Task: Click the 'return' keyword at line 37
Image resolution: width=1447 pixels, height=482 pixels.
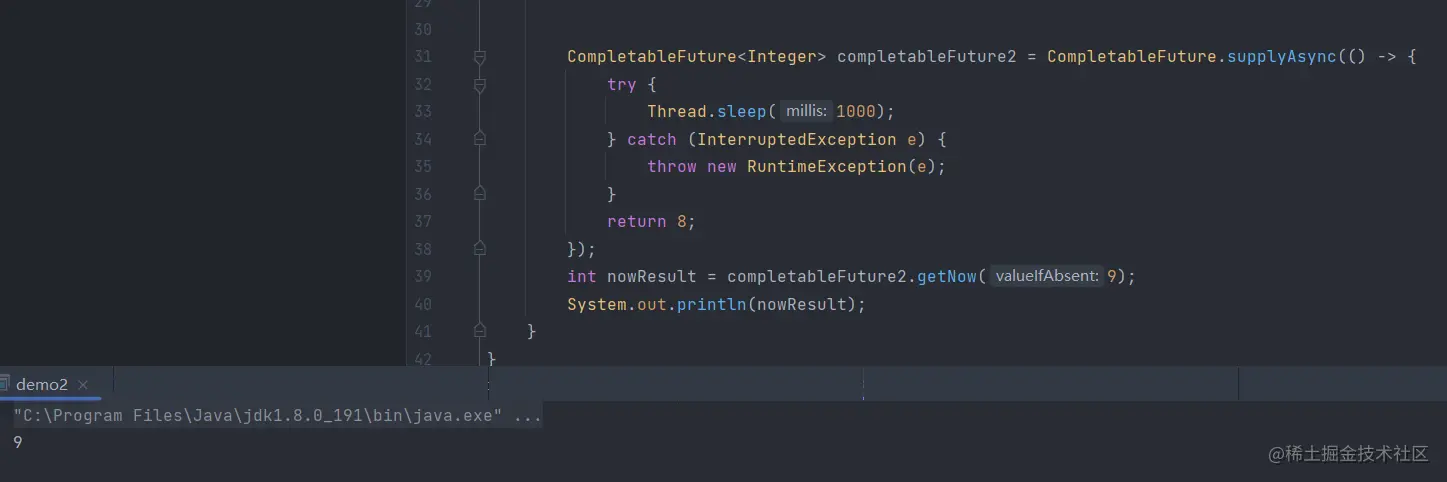Action: click(637, 222)
